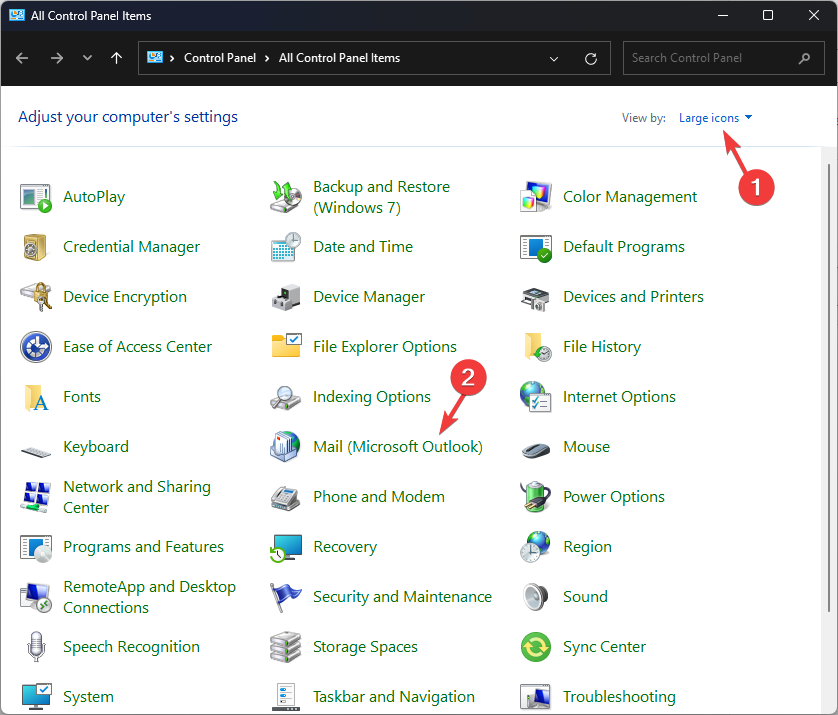Viewport: 838px width, 715px height.
Task: Open the Mail (Microsoft Outlook) icon
Action: 286,447
